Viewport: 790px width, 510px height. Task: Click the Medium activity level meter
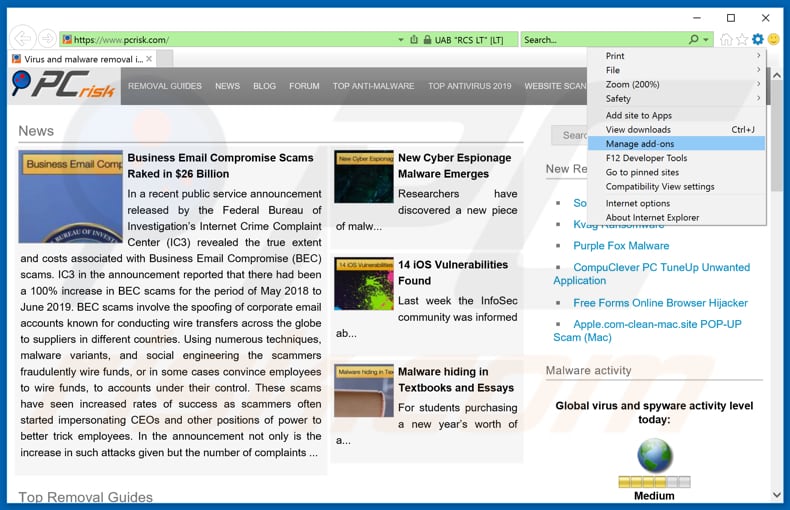tap(654, 482)
